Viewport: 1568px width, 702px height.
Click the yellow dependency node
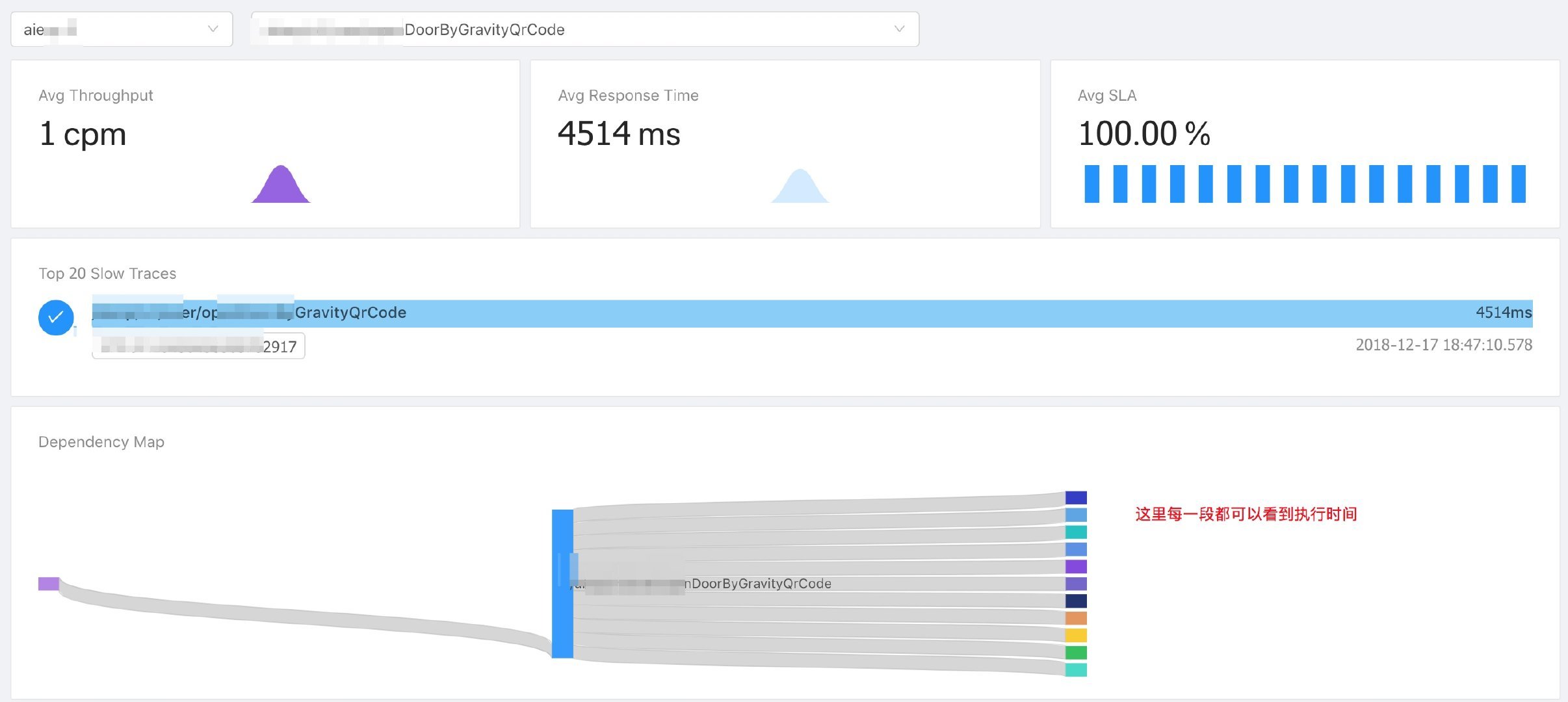coord(1076,635)
